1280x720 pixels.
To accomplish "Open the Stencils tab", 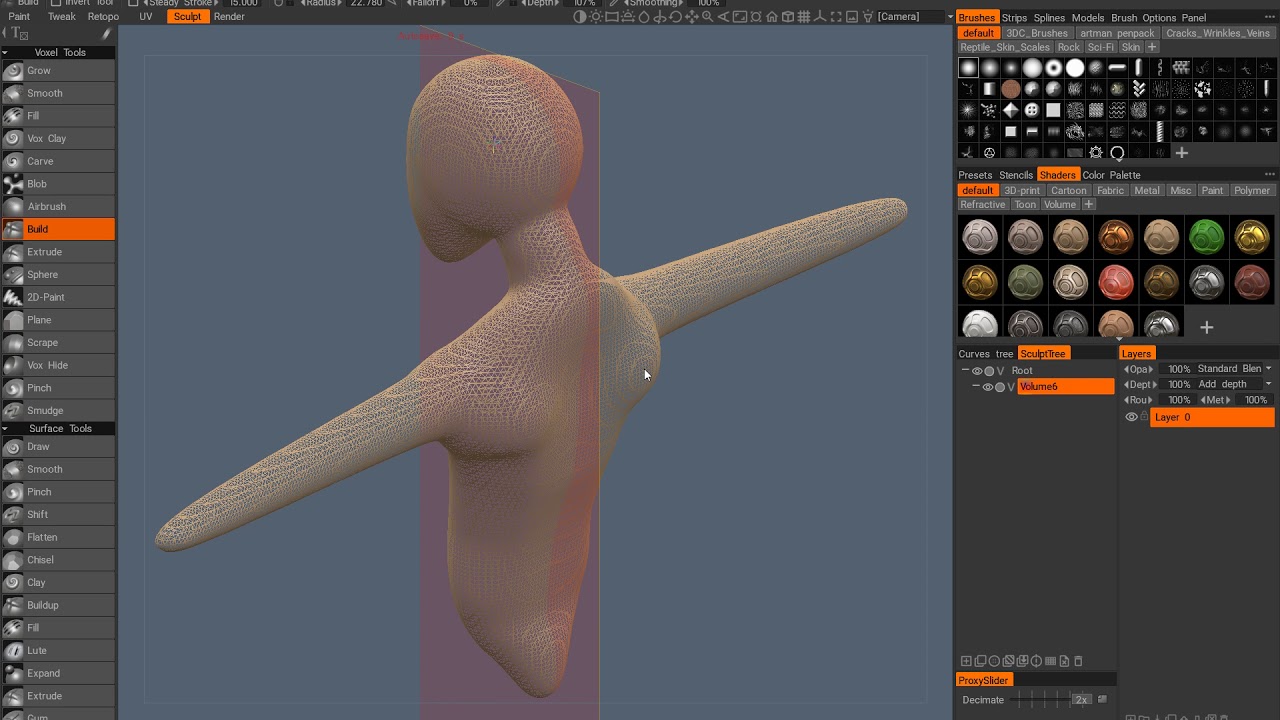I will 1016,175.
